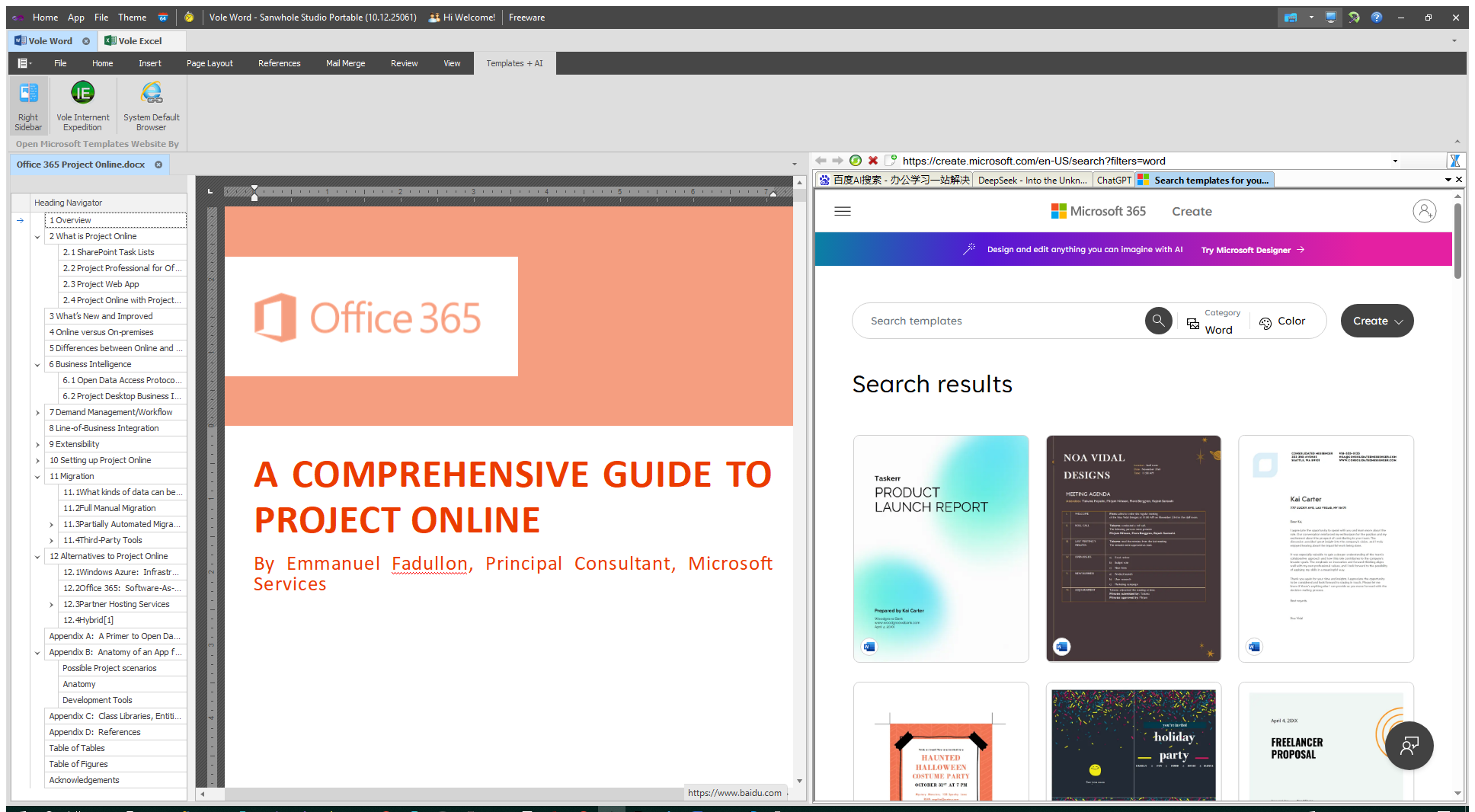Click the Microsoft 365 logo
The width and height of the screenshot is (1475, 812).
(1098, 211)
